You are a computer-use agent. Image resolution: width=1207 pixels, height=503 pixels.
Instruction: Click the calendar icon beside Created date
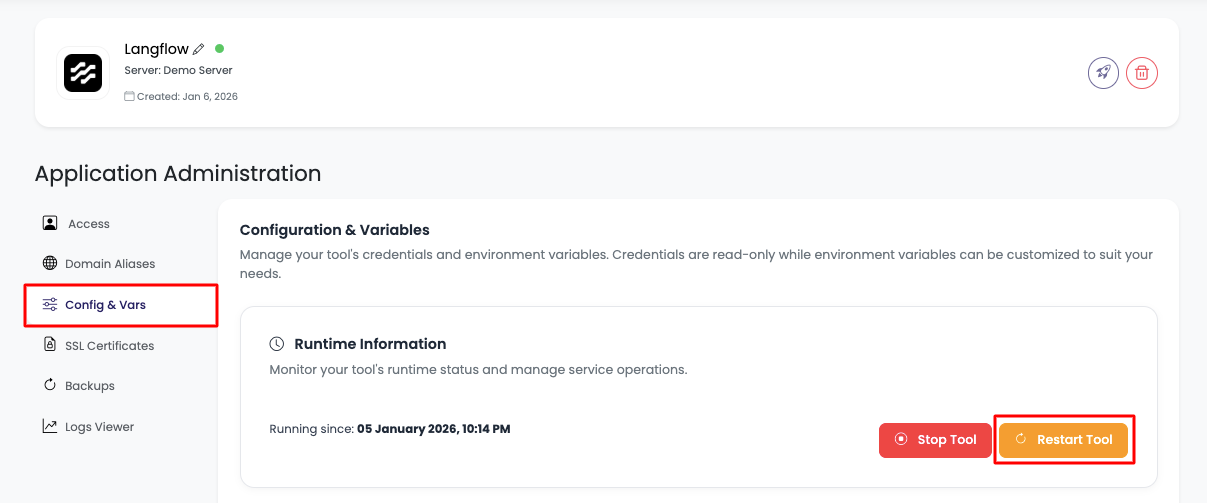pos(129,97)
